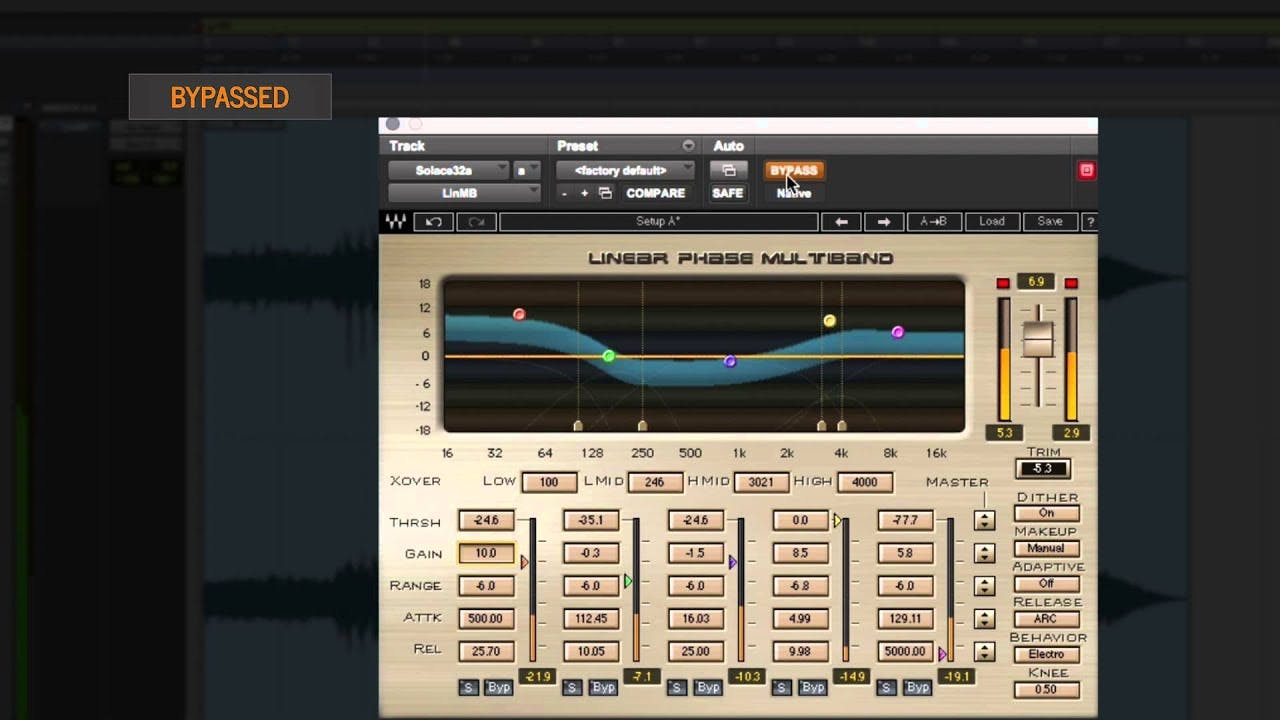Click the Low band Gain value field
The height and width of the screenshot is (720, 1280).
pyautogui.click(x=486, y=553)
